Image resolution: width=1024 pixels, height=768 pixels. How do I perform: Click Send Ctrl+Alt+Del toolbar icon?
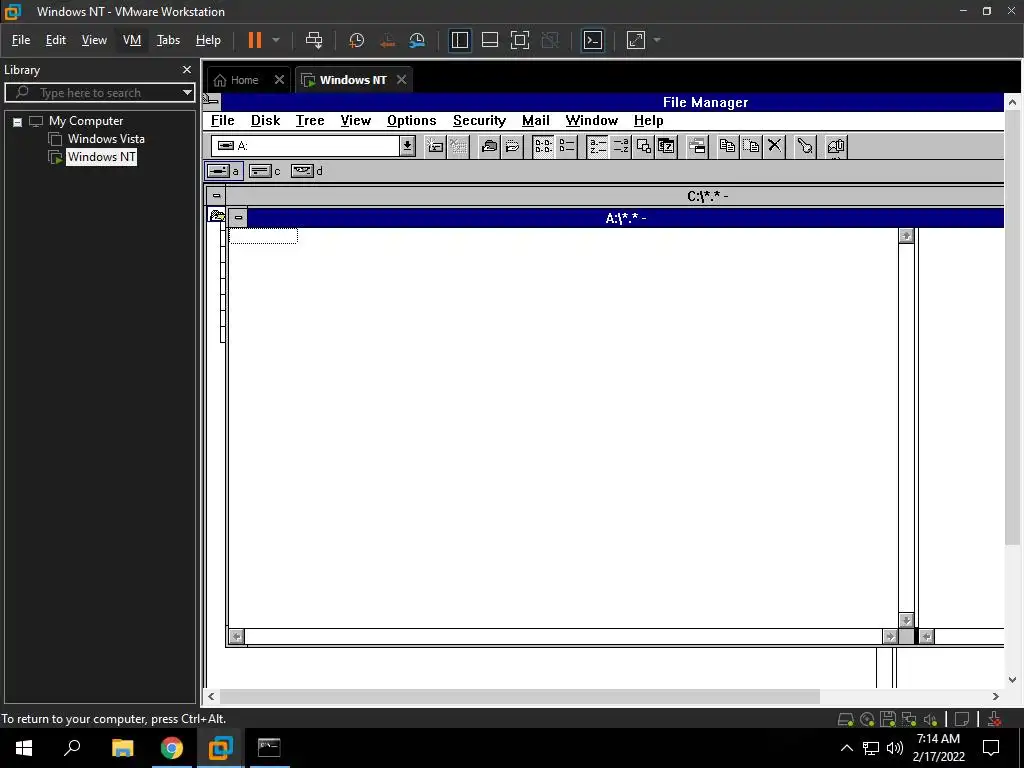[314, 40]
